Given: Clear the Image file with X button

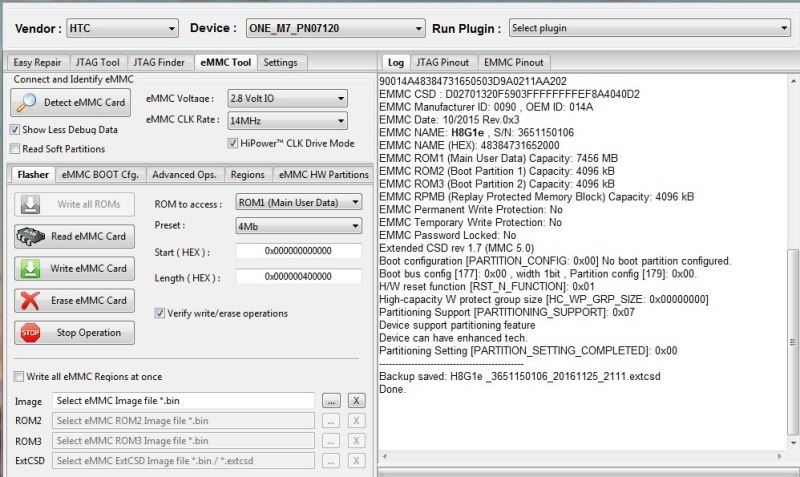Looking at the screenshot, I should pos(356,401).
